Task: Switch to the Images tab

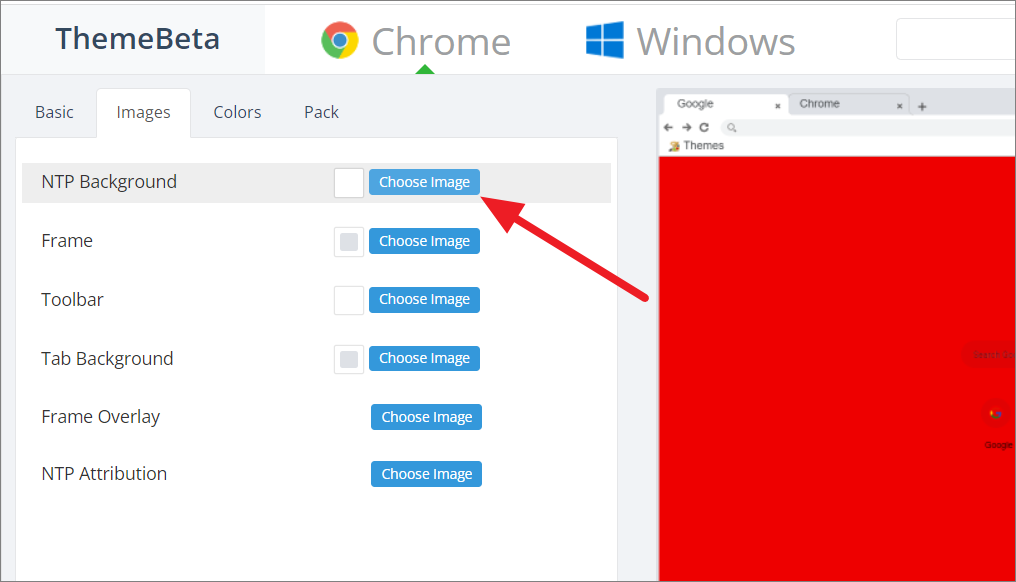Action: click(x=143, y=113)
